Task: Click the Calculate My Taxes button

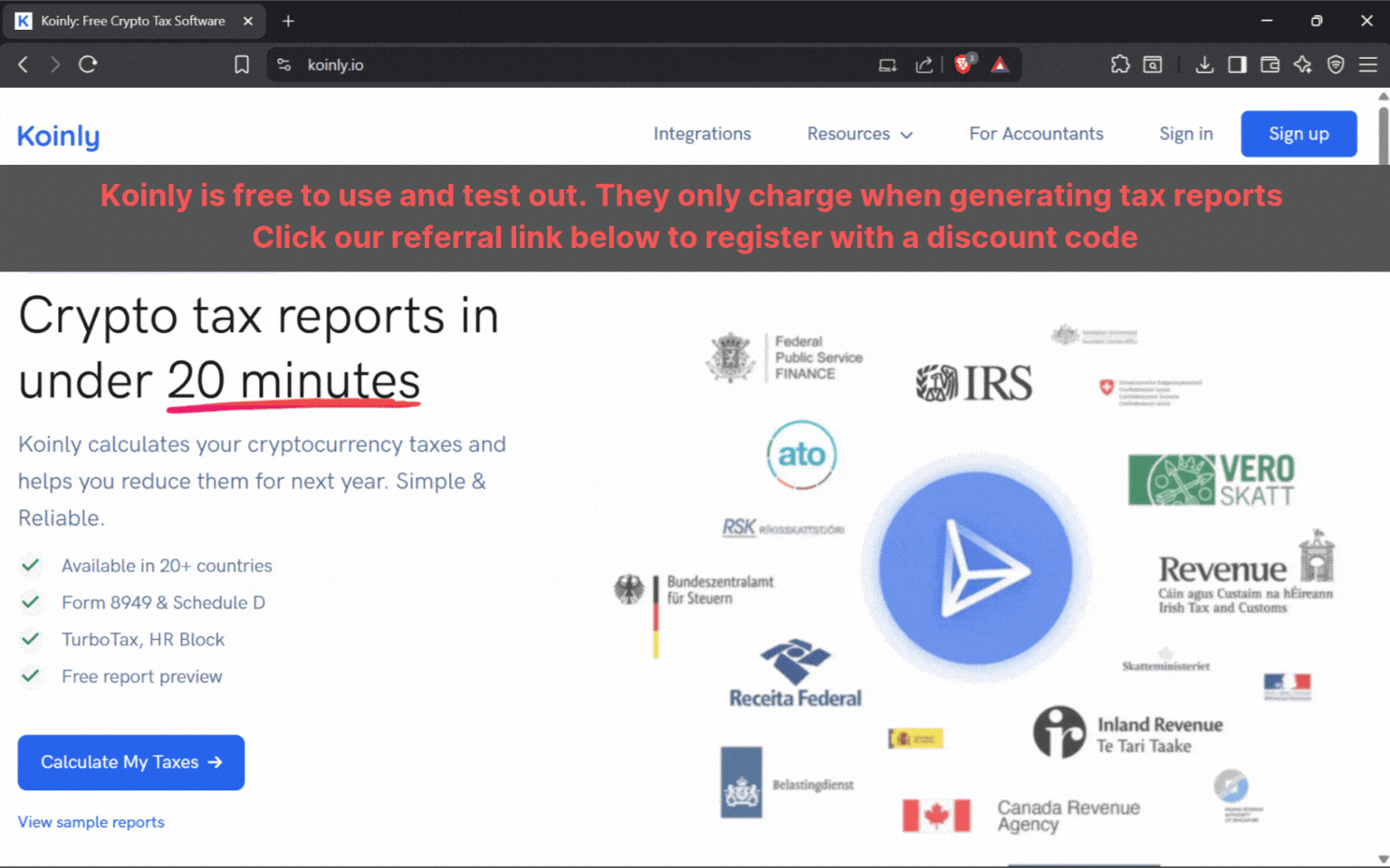Action: [x=130, y=762]
